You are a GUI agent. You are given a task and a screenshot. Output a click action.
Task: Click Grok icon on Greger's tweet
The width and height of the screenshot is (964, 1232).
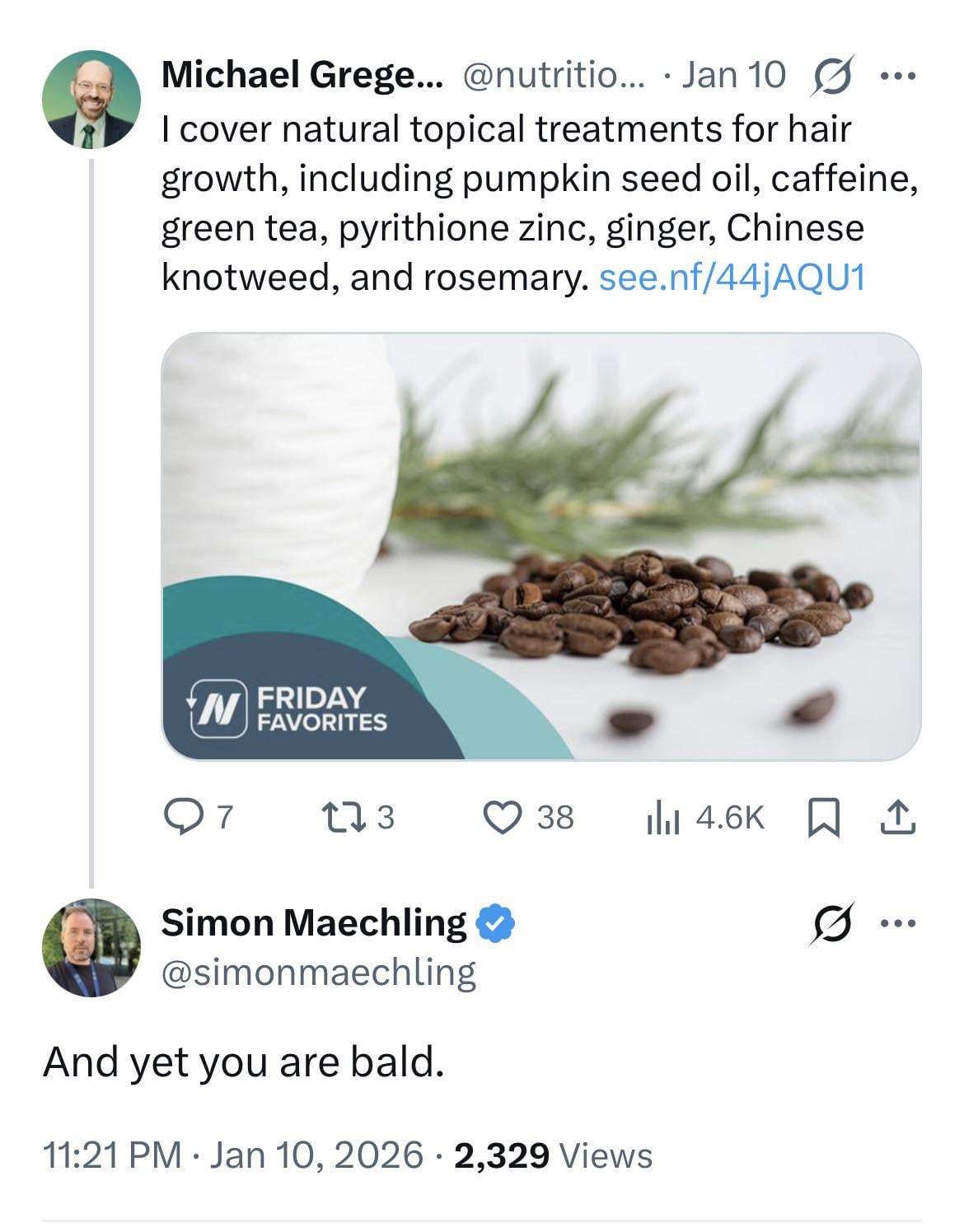coord(833,76)
